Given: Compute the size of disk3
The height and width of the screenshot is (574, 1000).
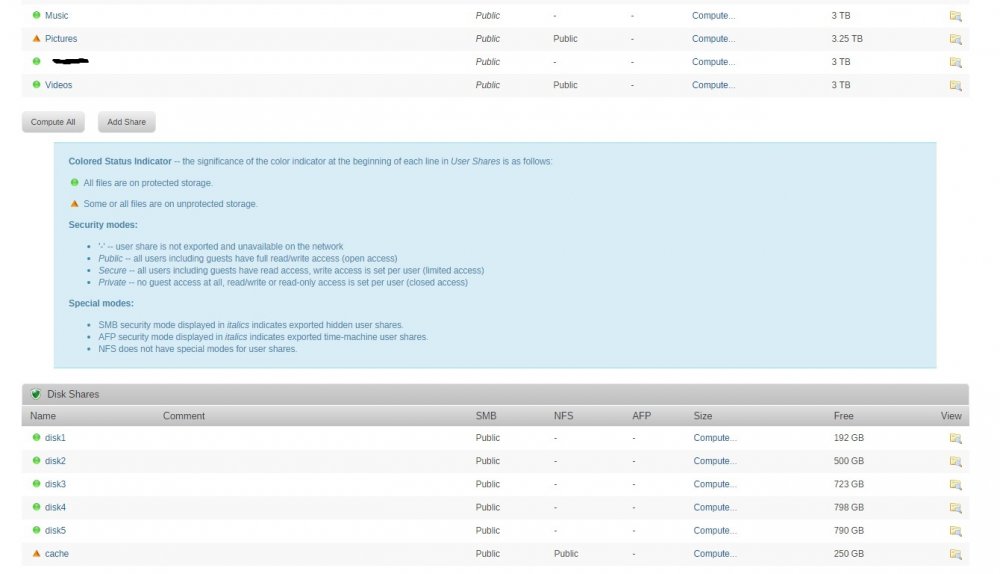Looking at the screenshot, I should click(x=715, y=484).
